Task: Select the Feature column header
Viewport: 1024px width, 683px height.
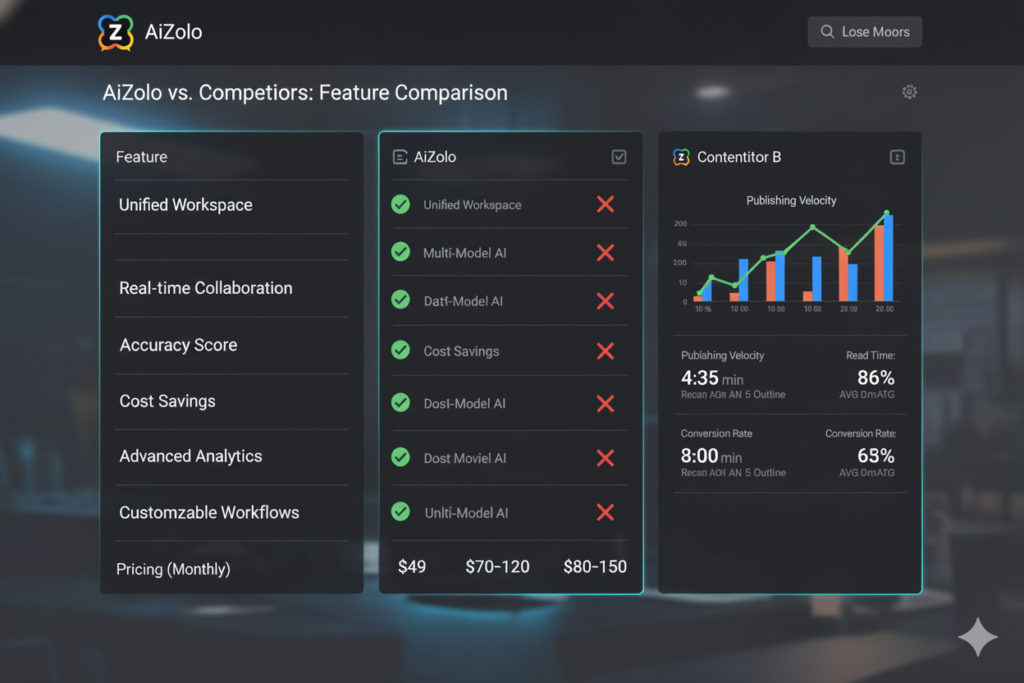Action: [x=141, y=156]
